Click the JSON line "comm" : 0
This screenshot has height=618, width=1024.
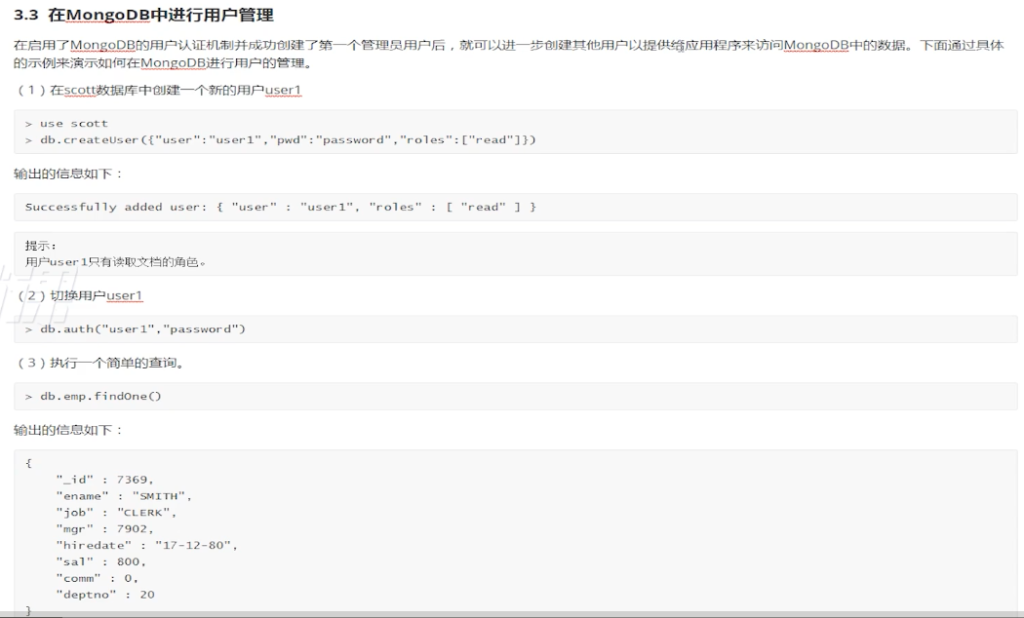click(97, 578)
